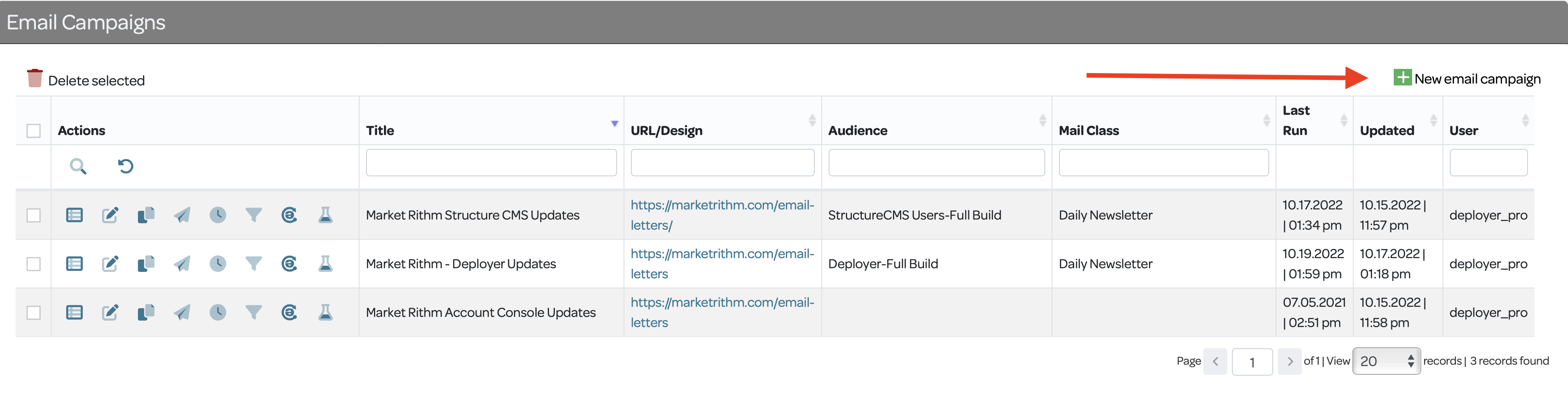The image size is (1568, 395).
Task: Open list view icon for Account Console Updates
Action: pyautogui.click(x=74, y=312)
